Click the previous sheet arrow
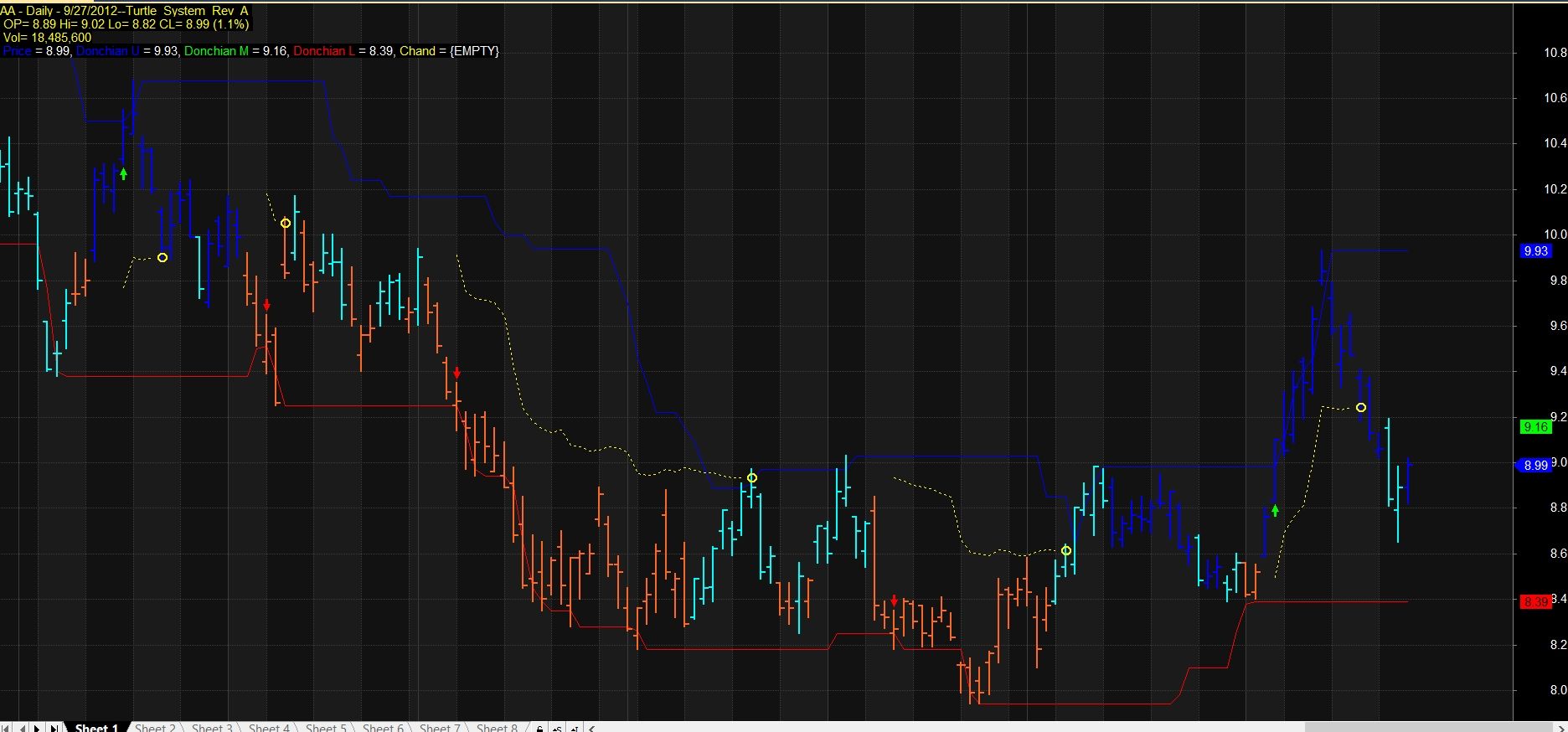Image resolution: width=1568 pixels, height=732 pixels. click(23, 728)
